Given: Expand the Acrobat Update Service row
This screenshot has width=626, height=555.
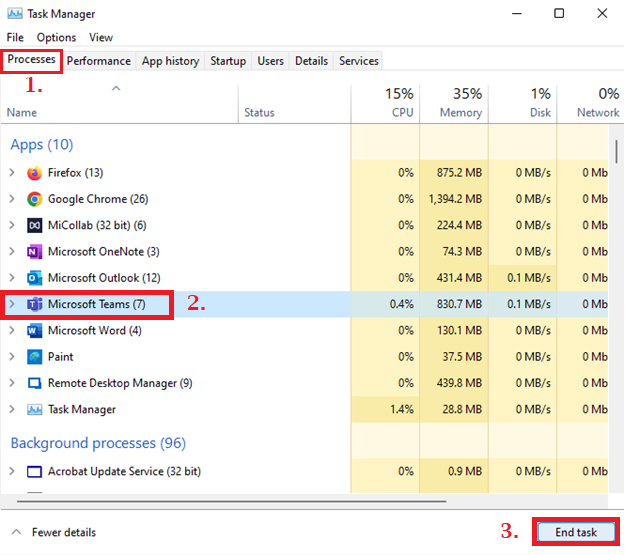Looking at the screenshot, I should (x=12, y=472).
